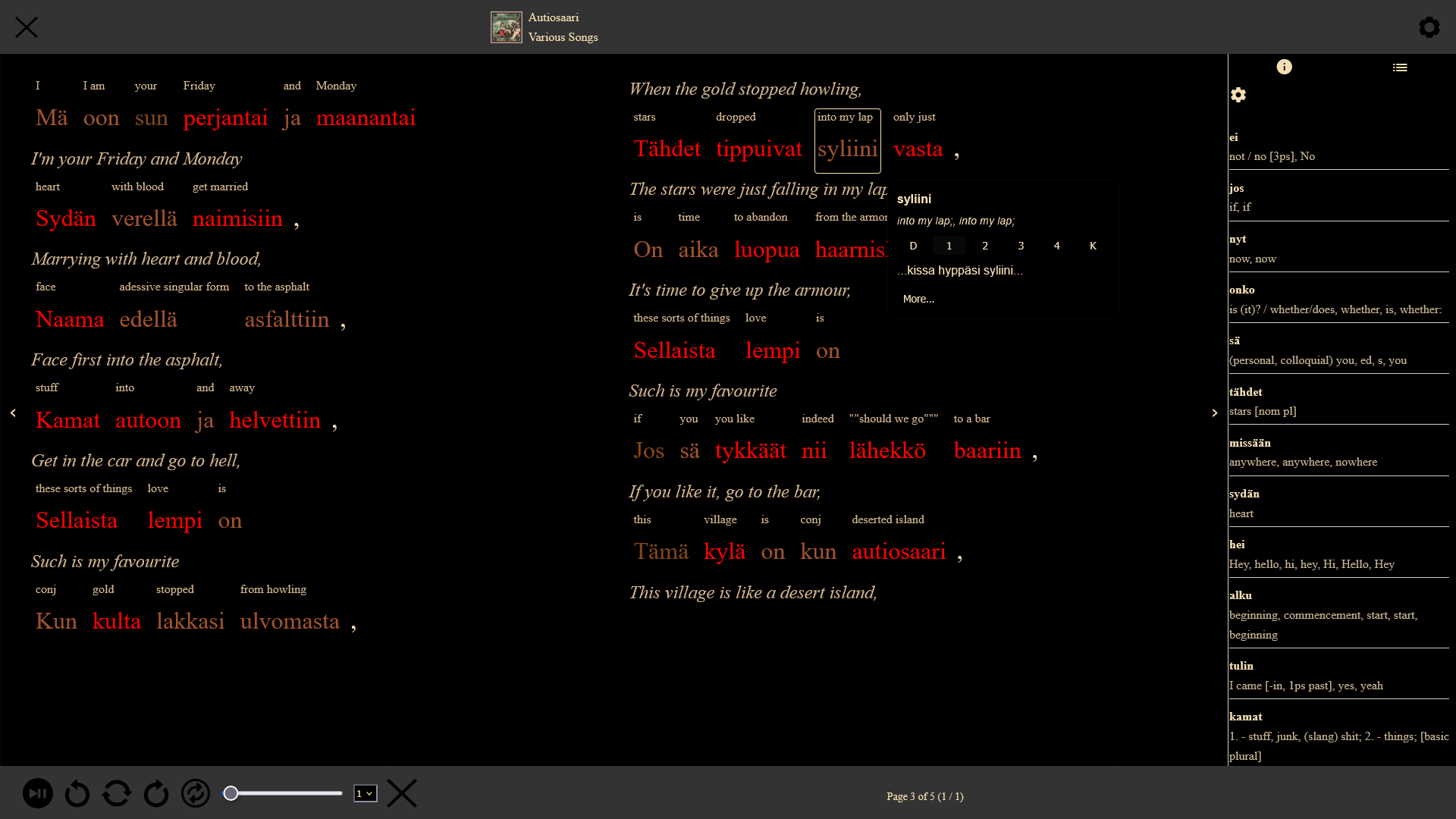Click the word "autoon"
The image size is (1456, 819).
[148, 420]
